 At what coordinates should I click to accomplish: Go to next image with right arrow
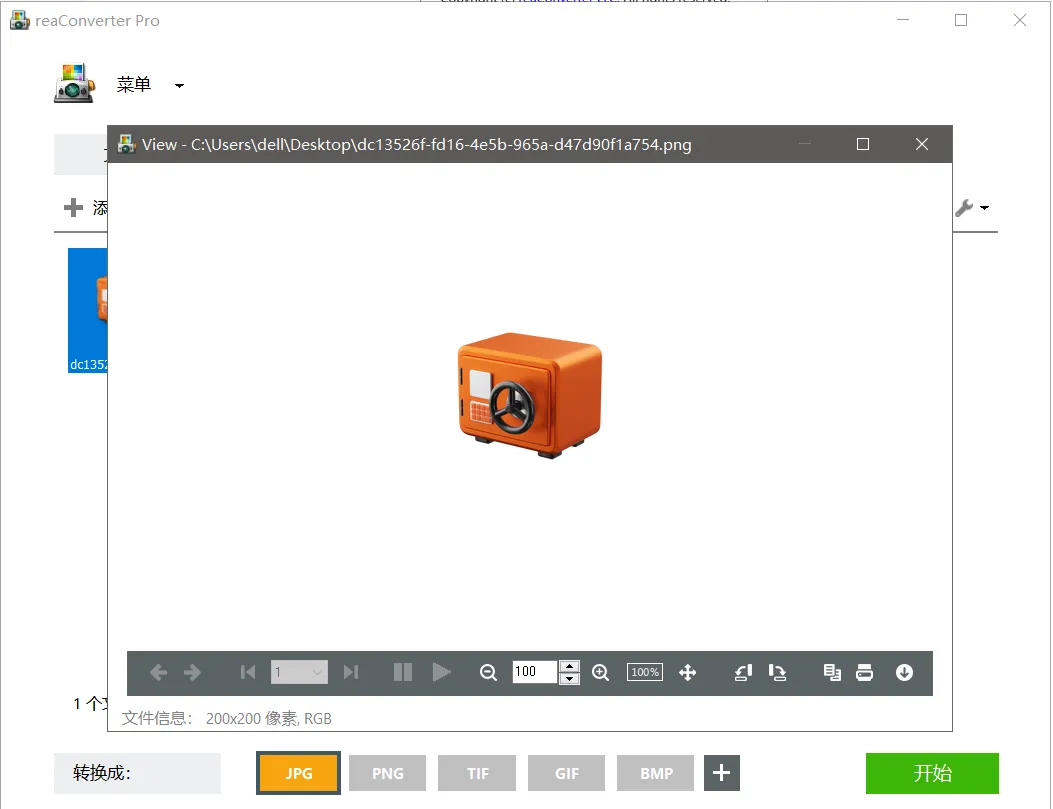click(192, 672)
